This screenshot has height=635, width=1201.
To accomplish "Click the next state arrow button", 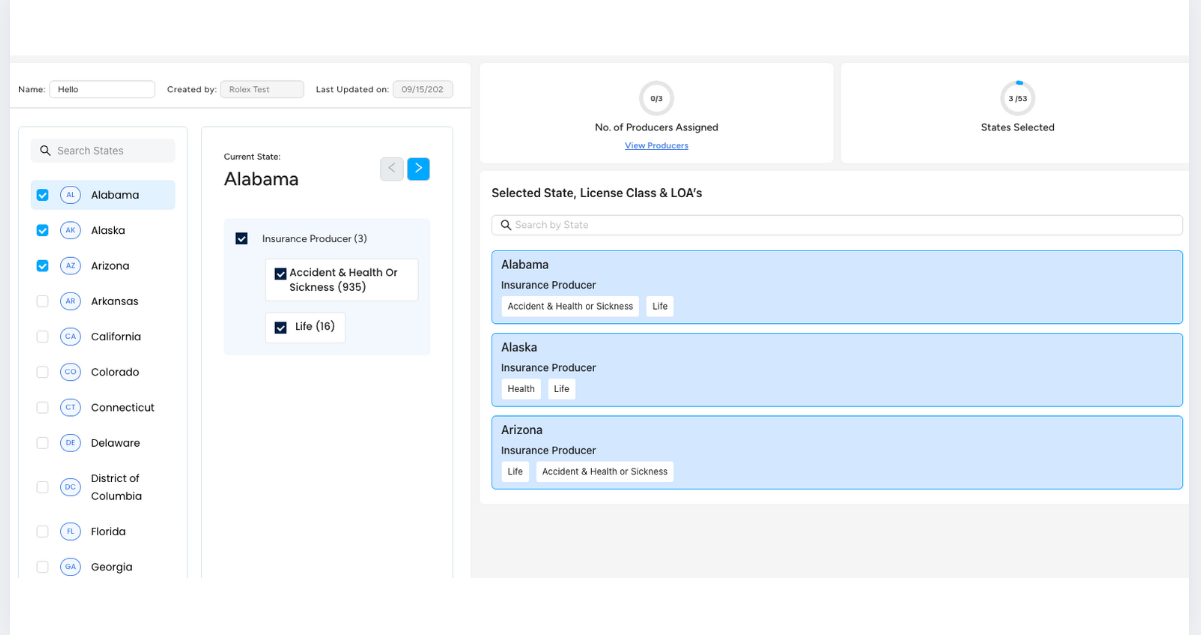I will [418, 168].
